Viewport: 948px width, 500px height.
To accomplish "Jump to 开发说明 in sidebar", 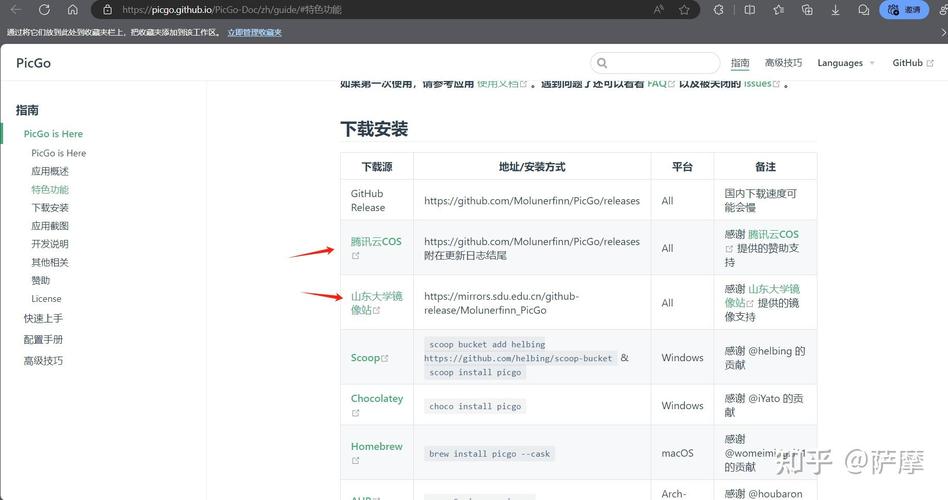I will (50, 244).
